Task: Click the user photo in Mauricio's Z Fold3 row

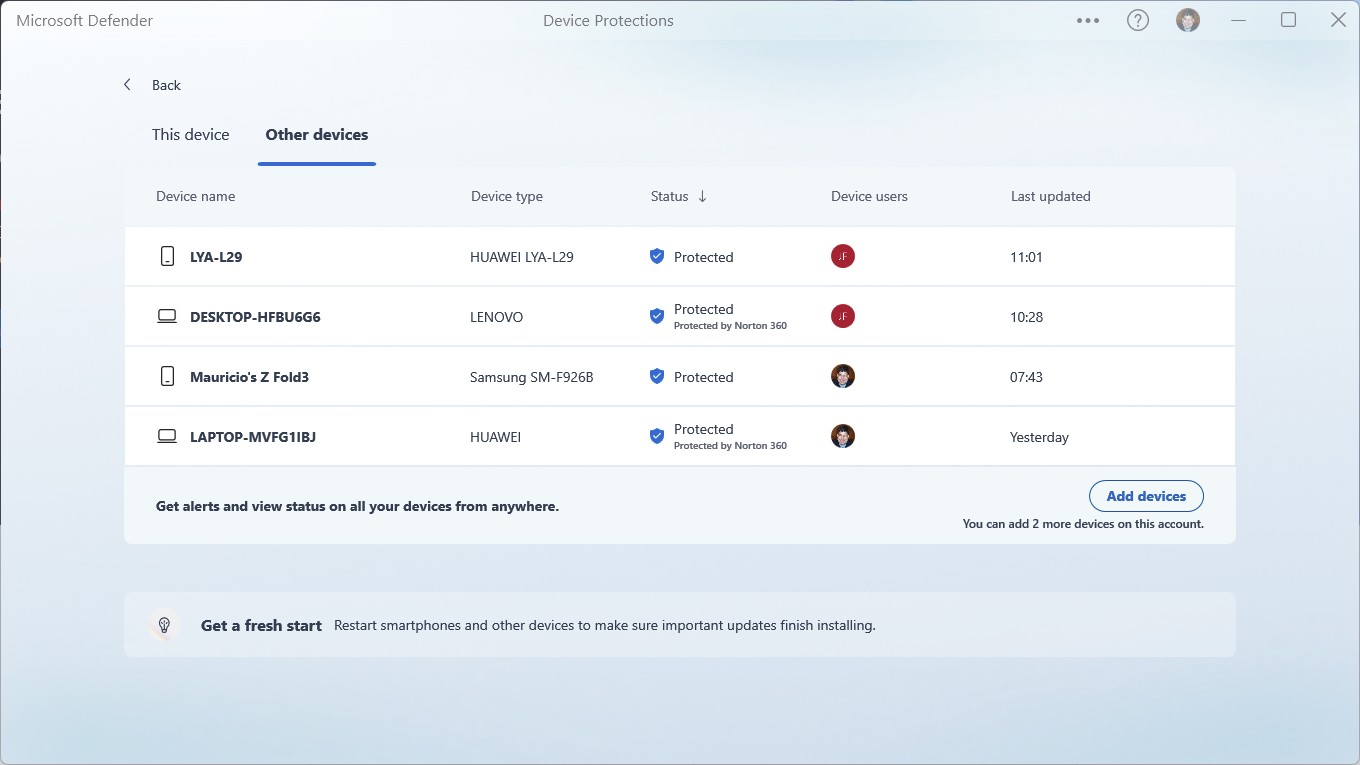Action: pyautogui.click(x=843, y=376)
